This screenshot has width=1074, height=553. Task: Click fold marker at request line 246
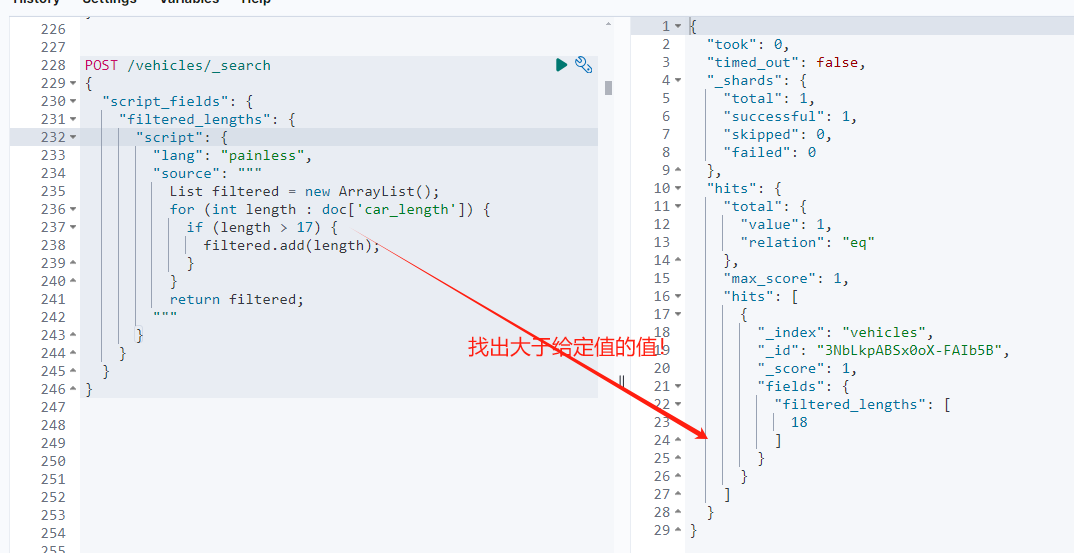(73, 389)
